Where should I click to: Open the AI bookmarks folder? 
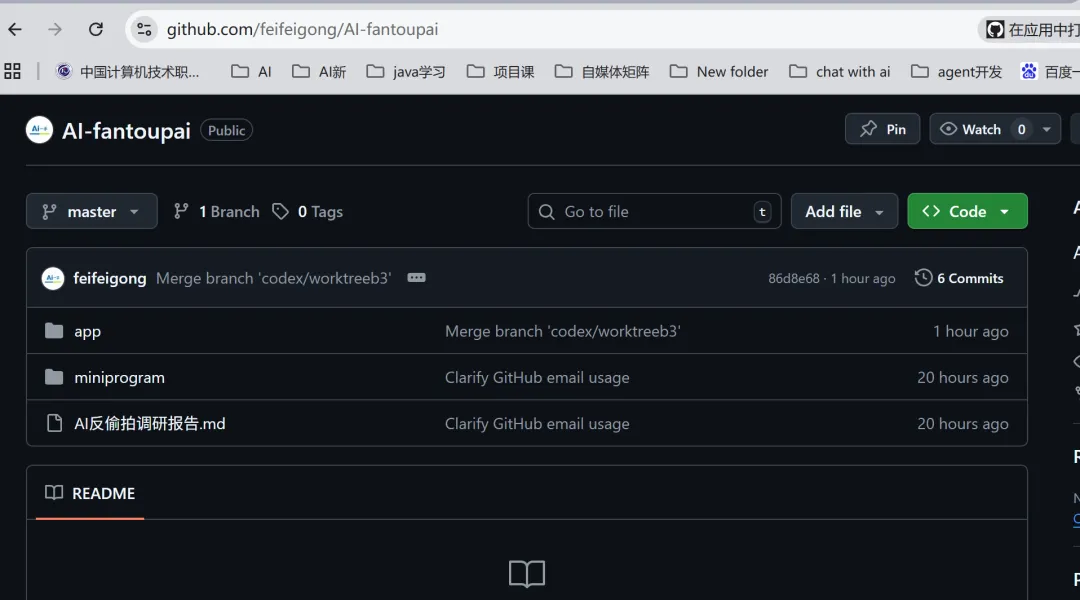coord(251,71)
